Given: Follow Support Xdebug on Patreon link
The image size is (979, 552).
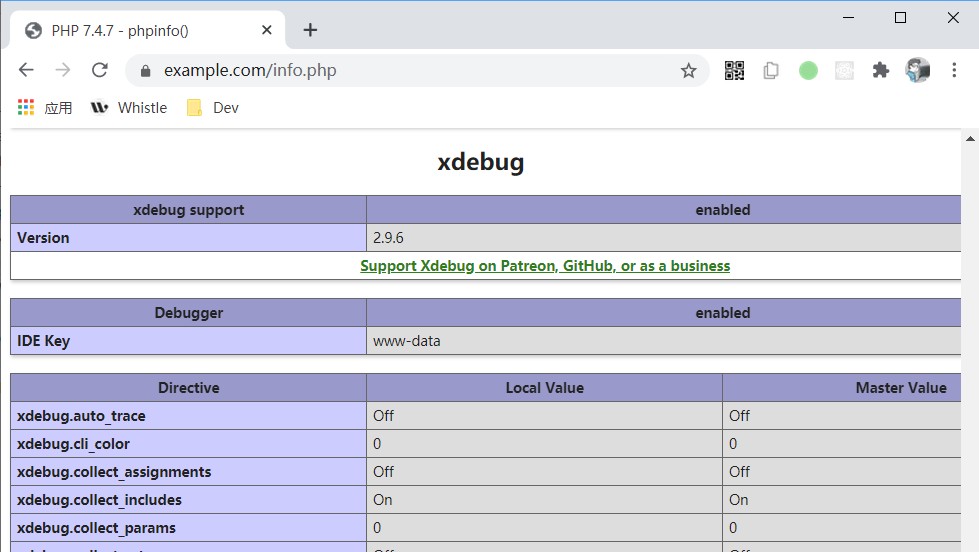Looking at the screenshot, I should [545, 266].
